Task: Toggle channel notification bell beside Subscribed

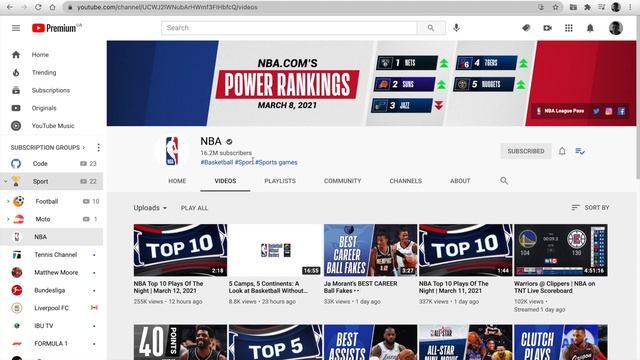Action: (562, 151)
